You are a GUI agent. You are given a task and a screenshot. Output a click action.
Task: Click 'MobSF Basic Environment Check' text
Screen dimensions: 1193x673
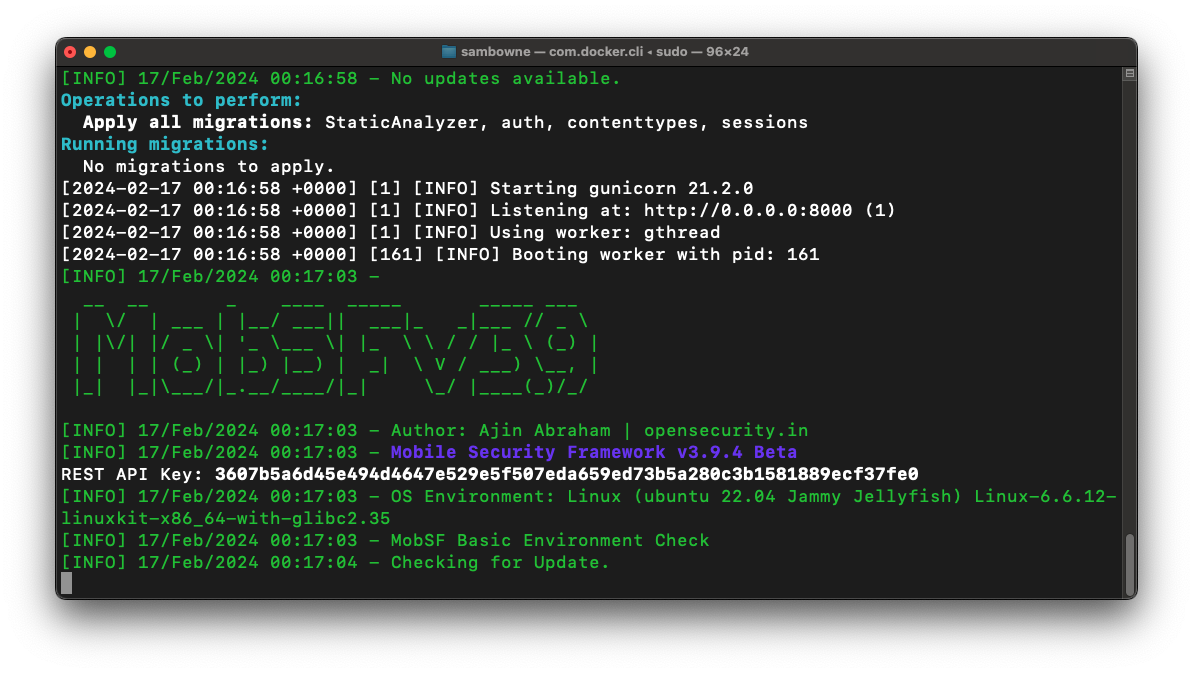(550, 541)
